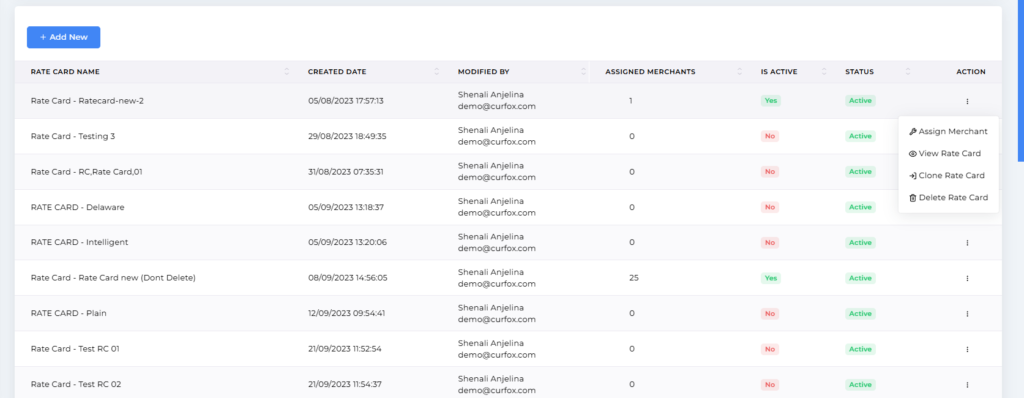Screen dimensions: 1024x398
Task: Open action menu for Rate Card - Test RC 02
Action: coord(967,385)
